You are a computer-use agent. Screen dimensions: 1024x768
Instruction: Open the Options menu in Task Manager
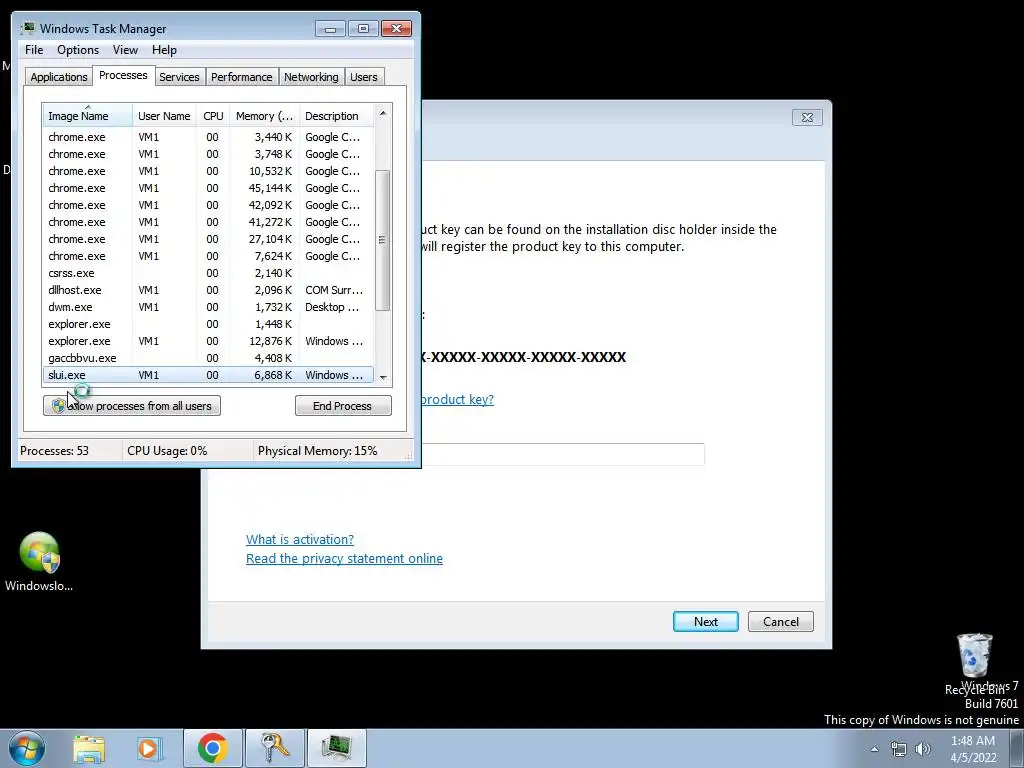coord(78,50)
